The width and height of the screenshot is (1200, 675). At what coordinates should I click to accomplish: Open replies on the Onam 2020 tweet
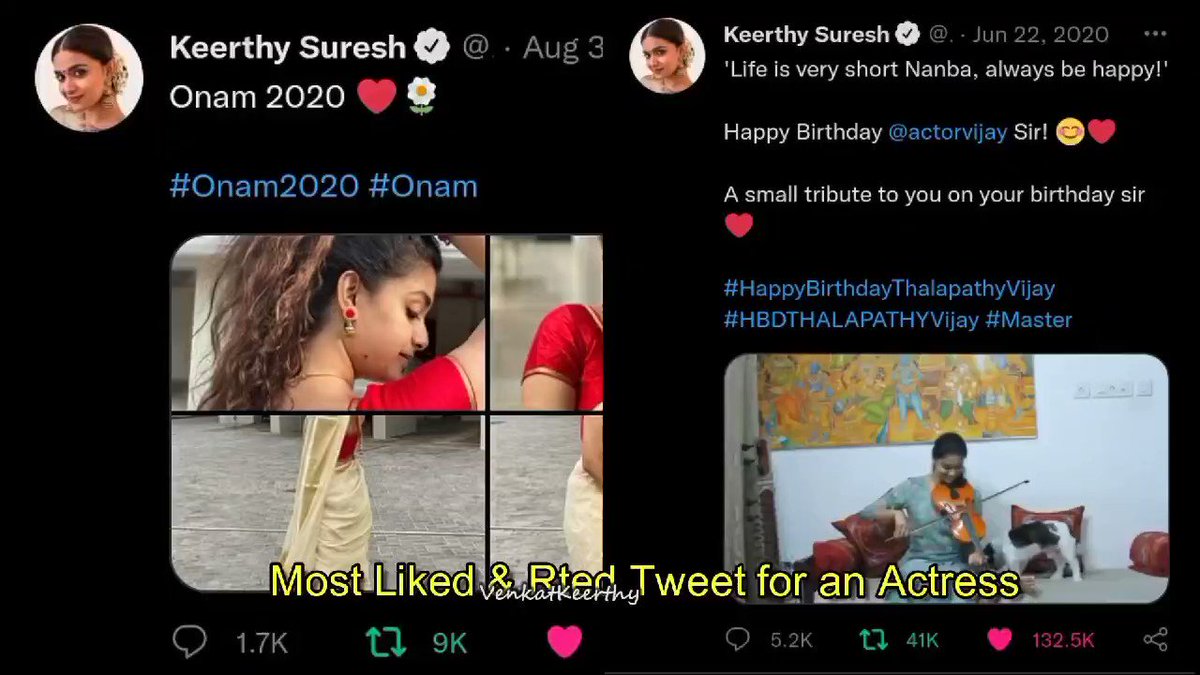coord(190,642)
